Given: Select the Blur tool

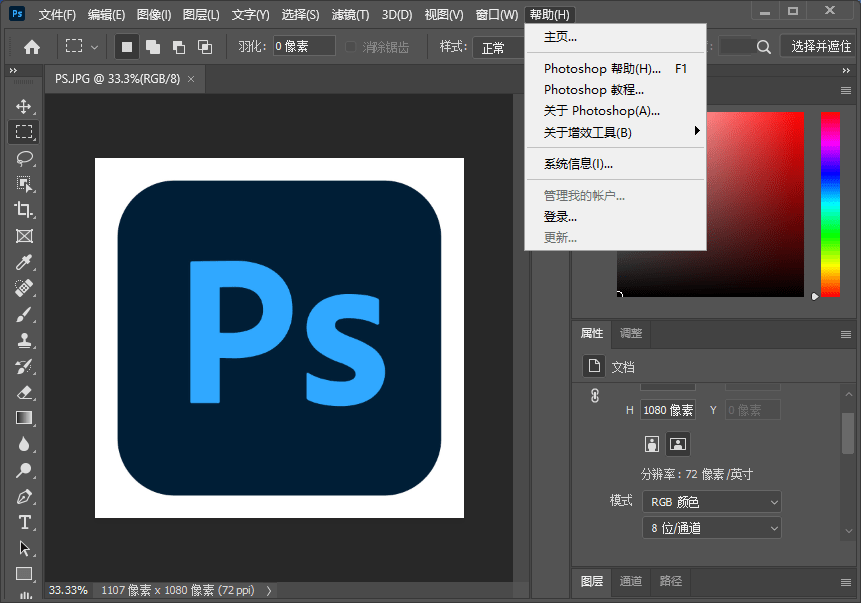Looking at the screenshot, I should click(x=24, y=444).
